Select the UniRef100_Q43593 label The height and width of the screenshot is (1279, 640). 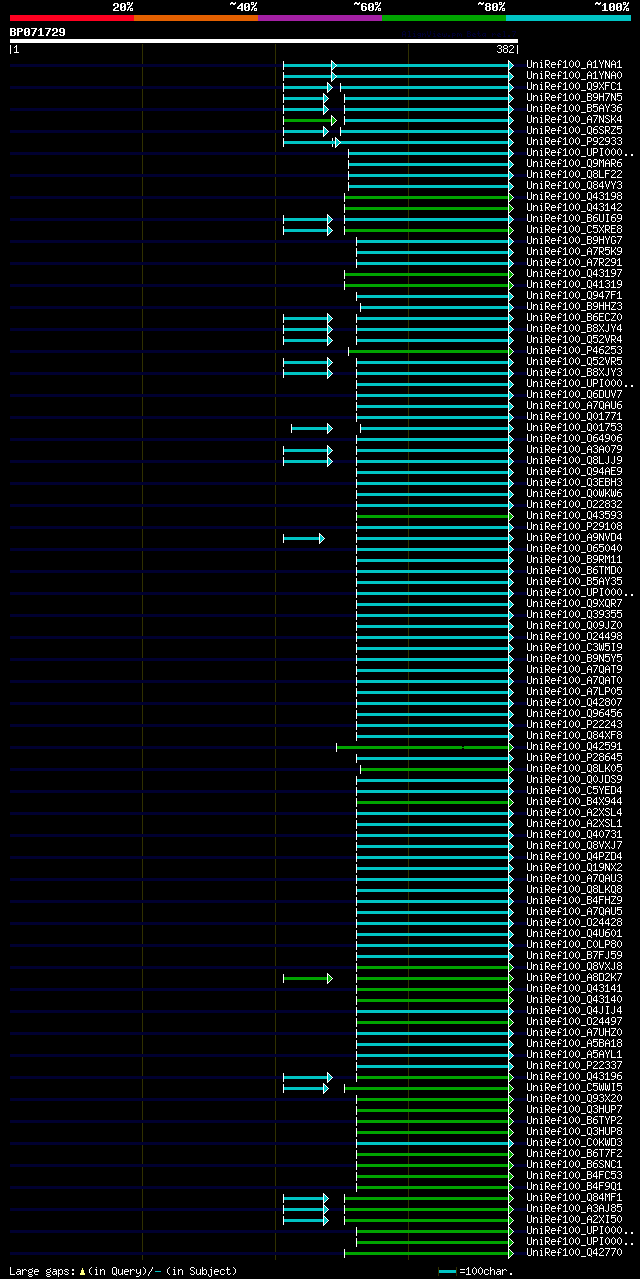[x=574, y=515]
